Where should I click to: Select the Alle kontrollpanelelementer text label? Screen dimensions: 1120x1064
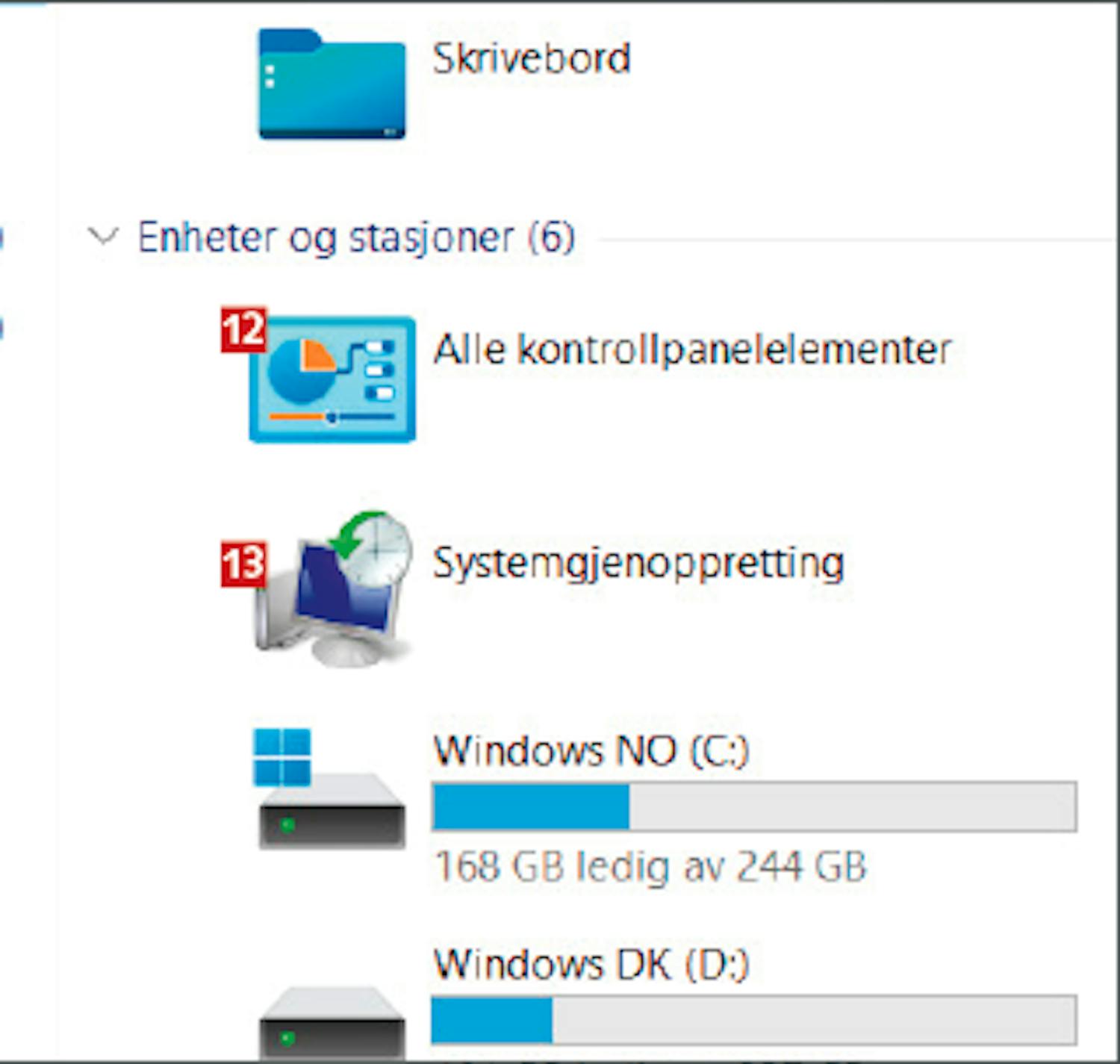click(691, 349)
